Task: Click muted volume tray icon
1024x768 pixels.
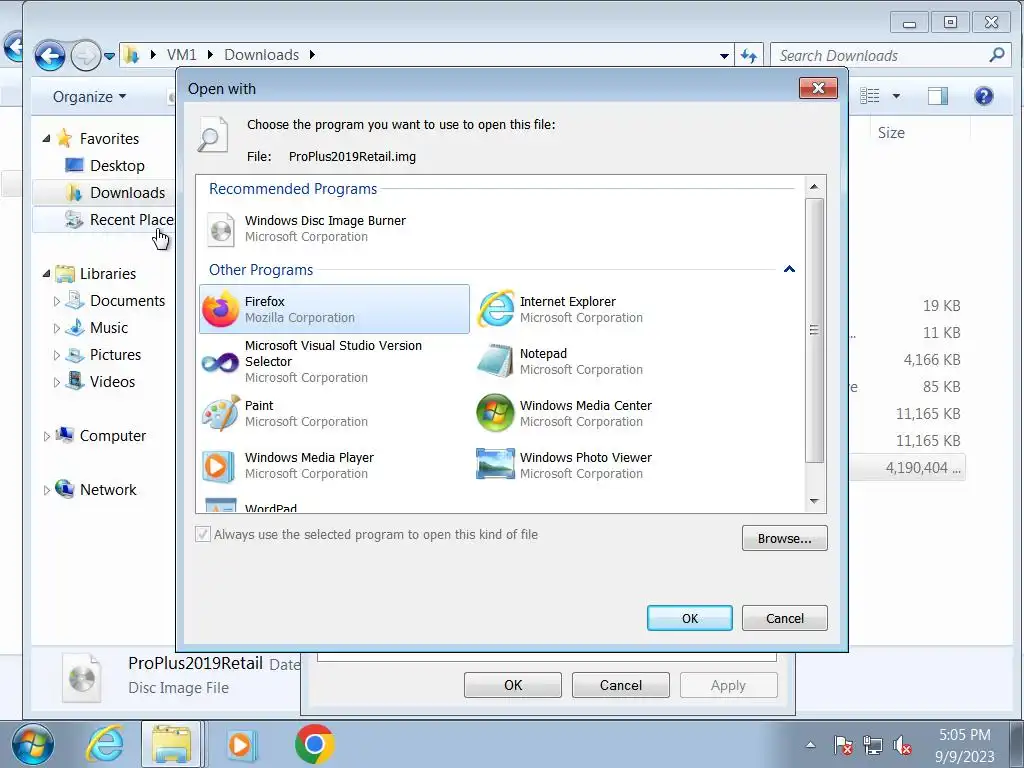Action: [903, 745]
